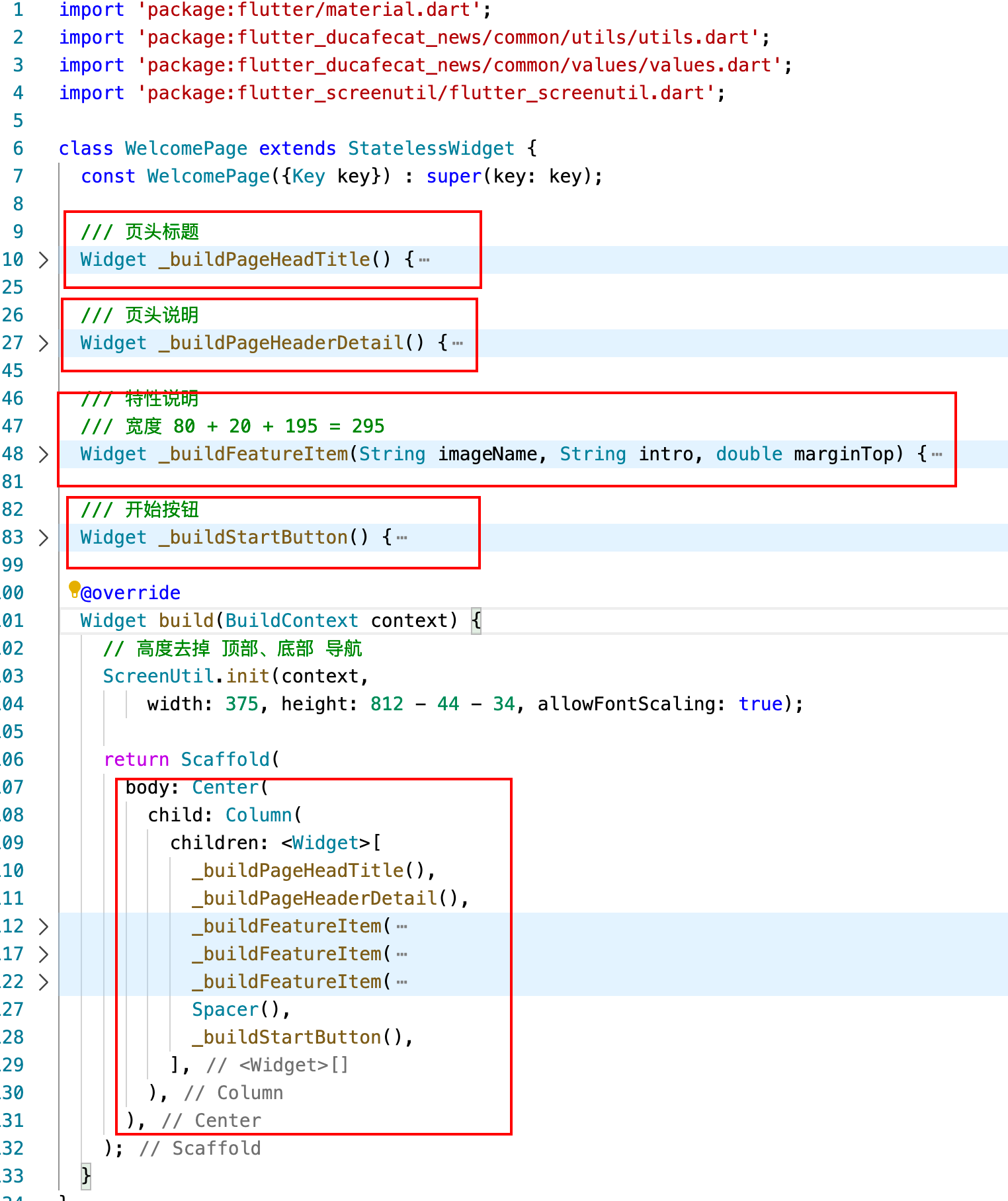This screenshot has height=1201, width=1008.
Task: Click the BuildContext type in the build method
Action: [x=292, y=621]
